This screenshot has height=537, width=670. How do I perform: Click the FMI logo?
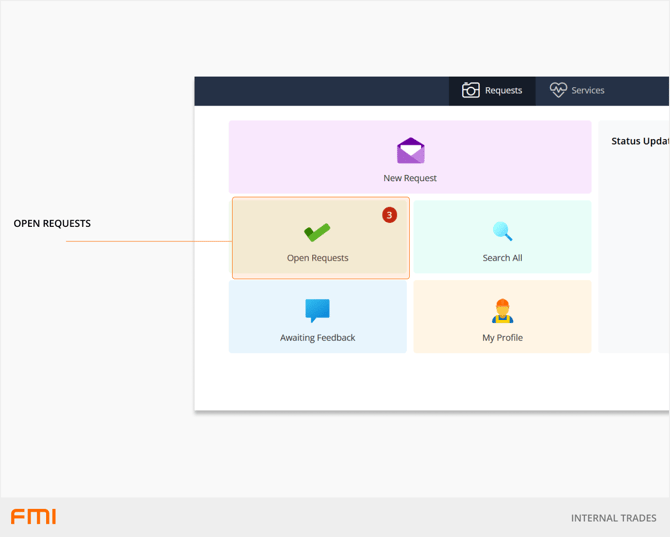(x=33, y=516)
